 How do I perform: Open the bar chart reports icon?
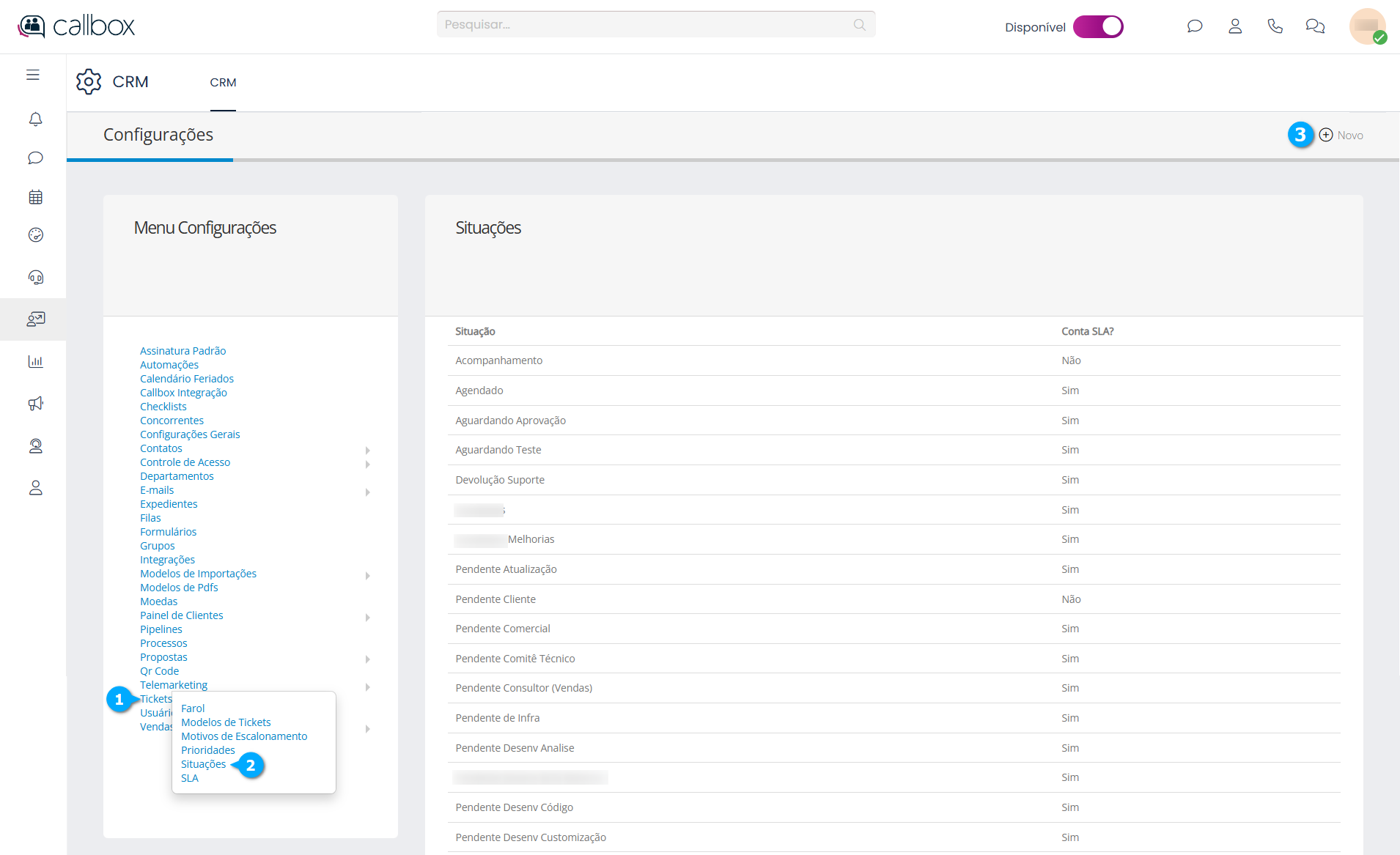[x=35, y=361]
